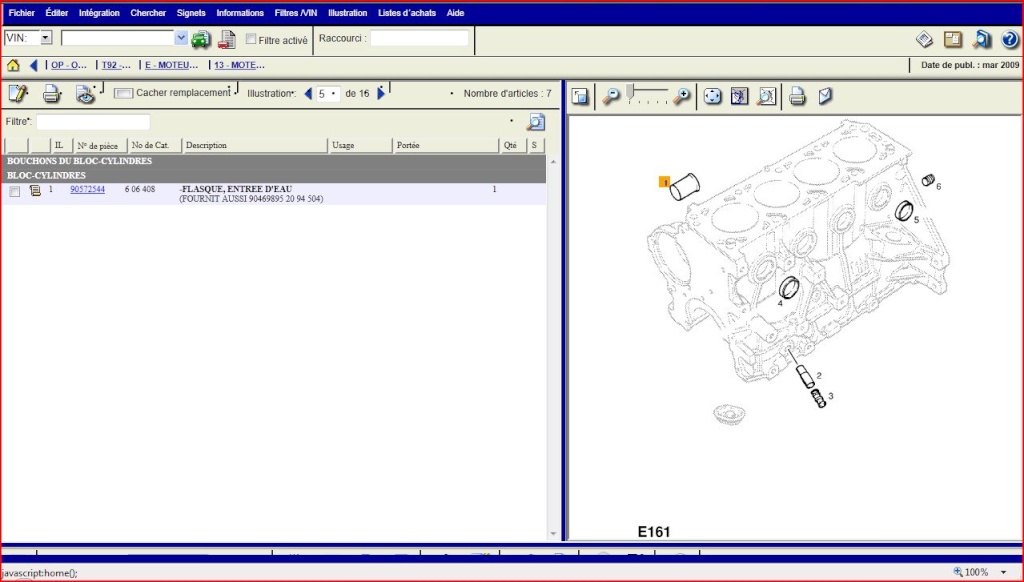The image size is (1024, 582).
Task: Select the FLASQUE, ENTREE D'EAU description text
Action: click(236, 189)
